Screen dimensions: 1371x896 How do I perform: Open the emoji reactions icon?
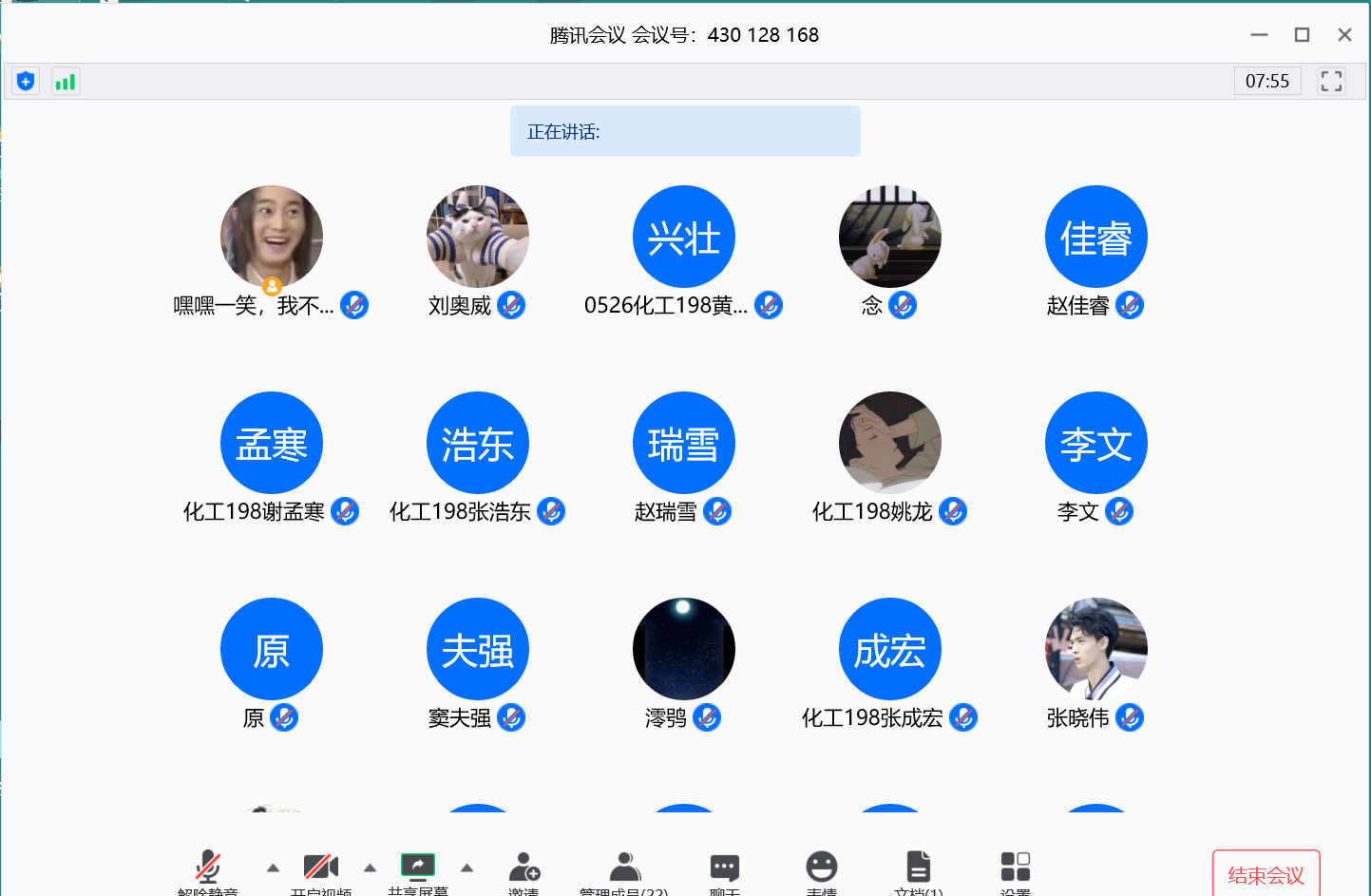(x=822, y=867)
